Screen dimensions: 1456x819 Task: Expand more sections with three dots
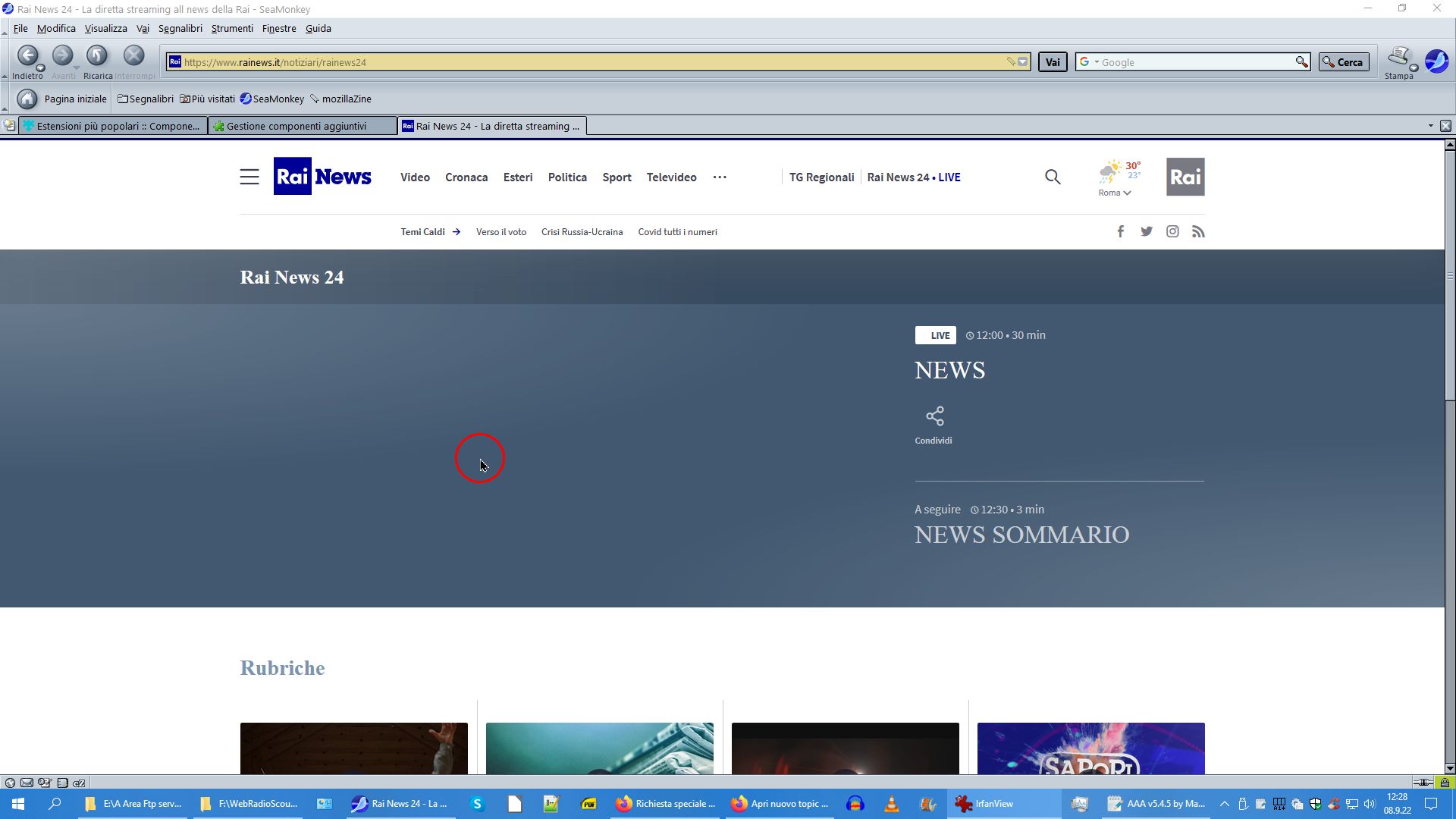pyautogui.click(x=720, y=177)
